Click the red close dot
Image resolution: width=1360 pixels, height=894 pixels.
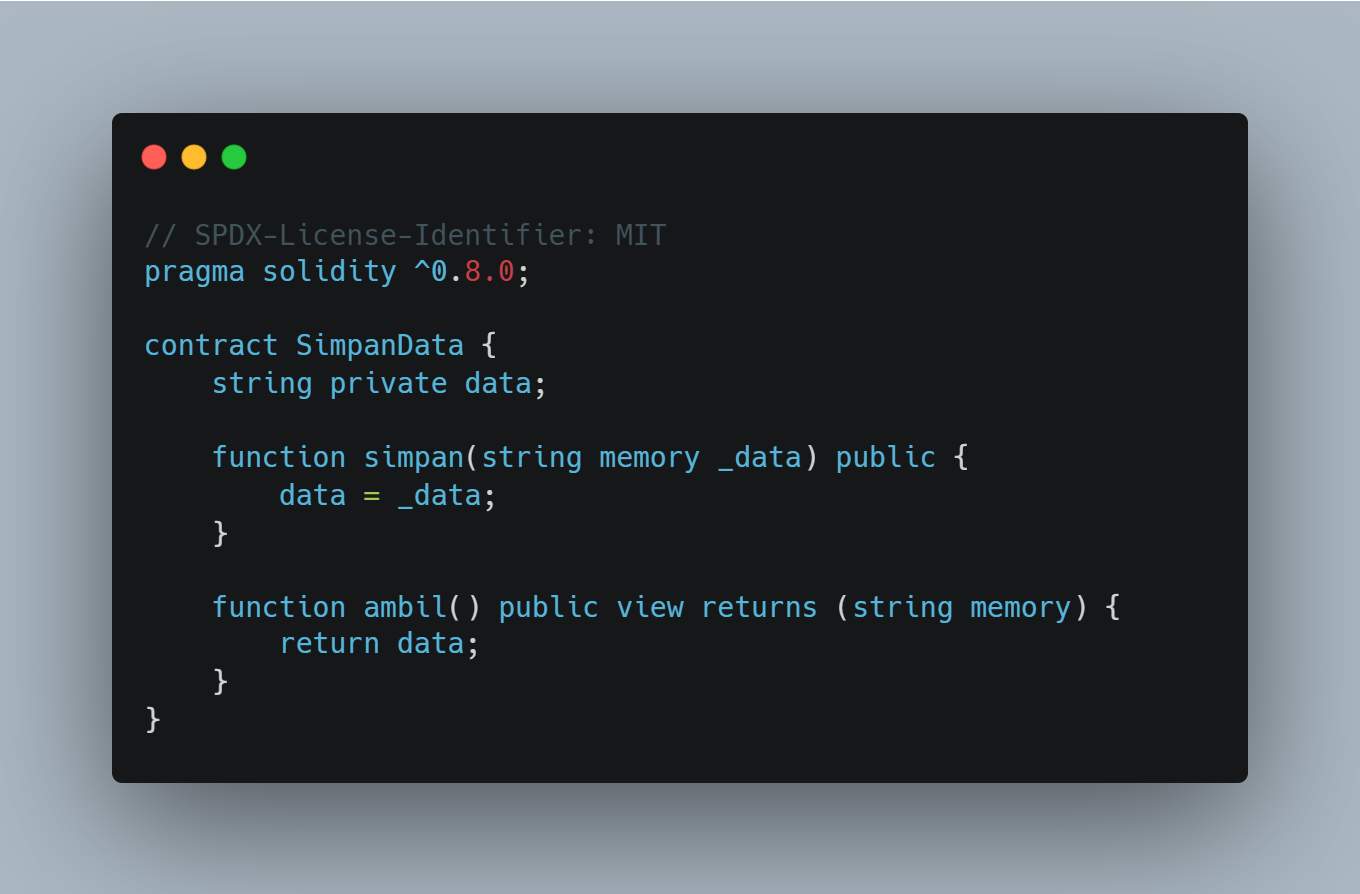[154, 157]
